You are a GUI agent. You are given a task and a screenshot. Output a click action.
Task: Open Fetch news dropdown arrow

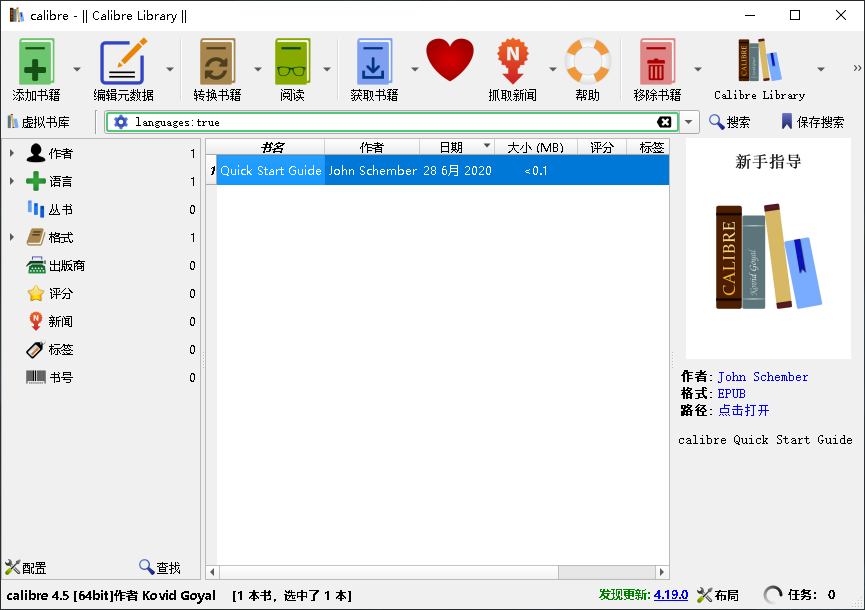(x=552, y=69)
